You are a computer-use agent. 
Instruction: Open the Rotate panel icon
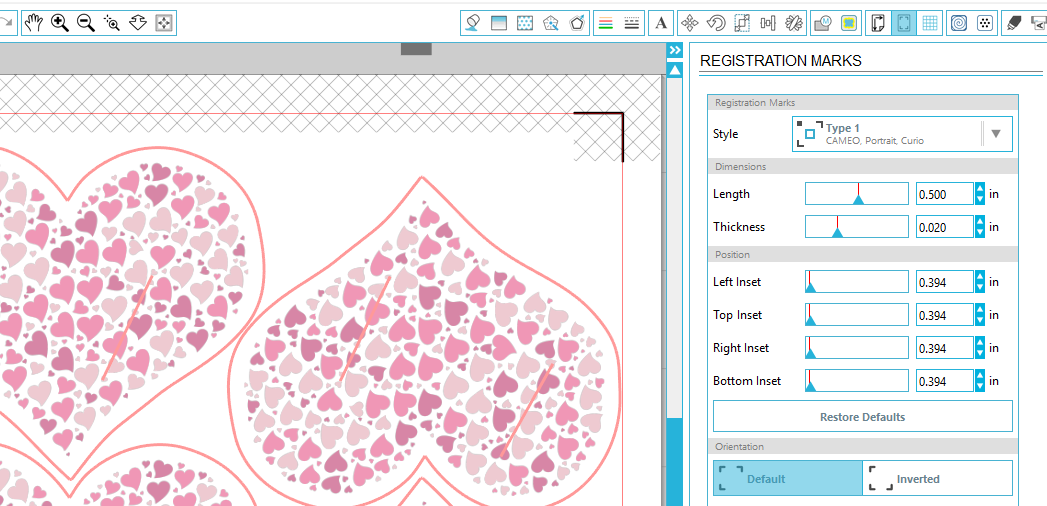[716, 23]
